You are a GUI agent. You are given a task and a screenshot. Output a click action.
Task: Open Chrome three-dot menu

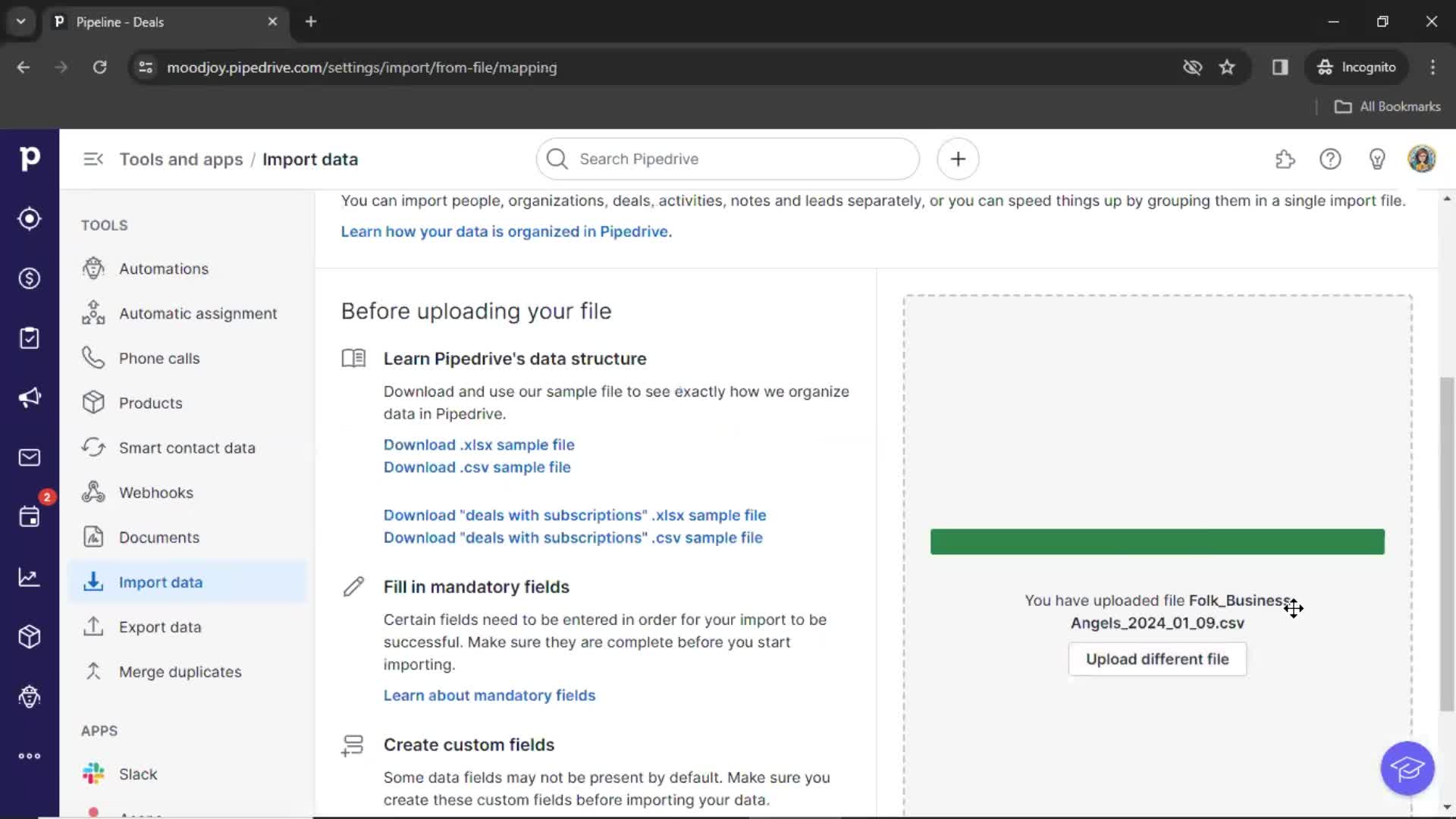click(x=1432, y=67)
